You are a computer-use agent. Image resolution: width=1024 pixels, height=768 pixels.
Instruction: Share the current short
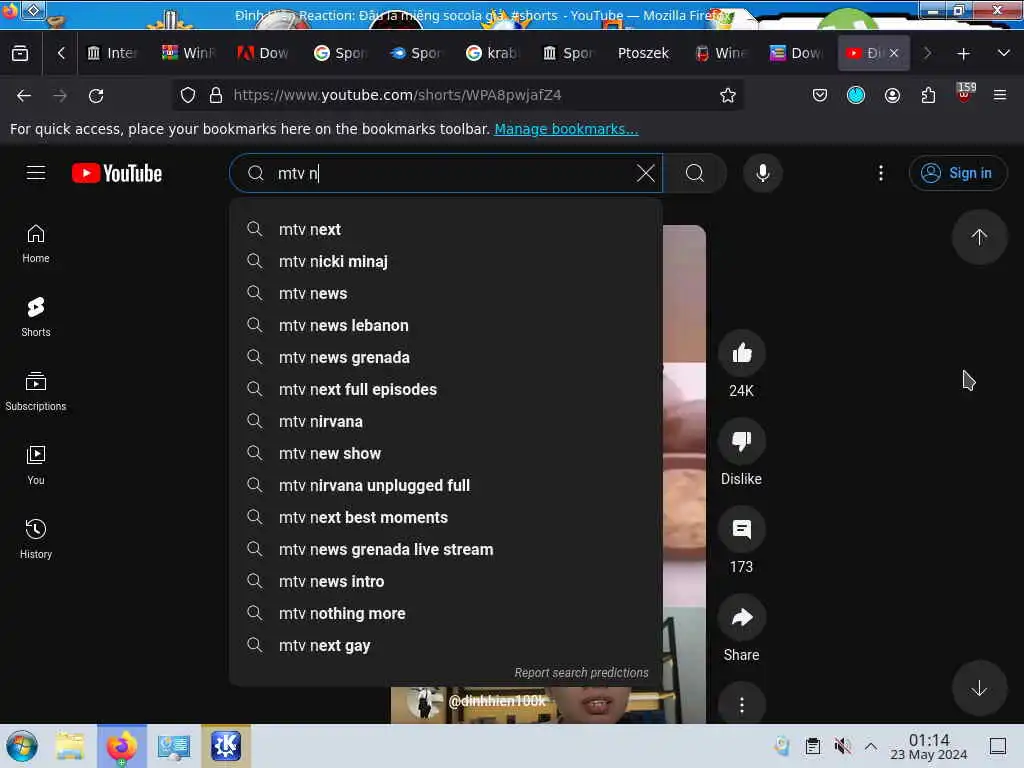coord(741,617)
